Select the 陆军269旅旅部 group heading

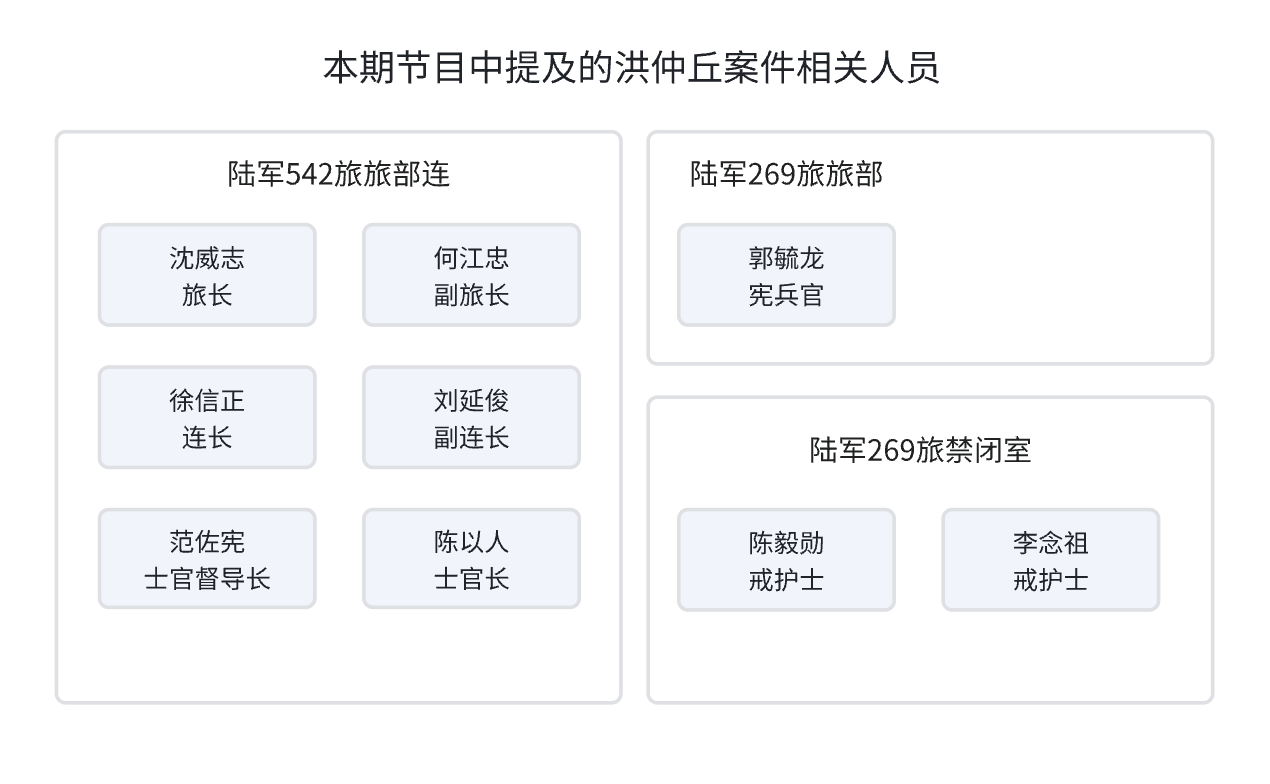pos(786,174)
